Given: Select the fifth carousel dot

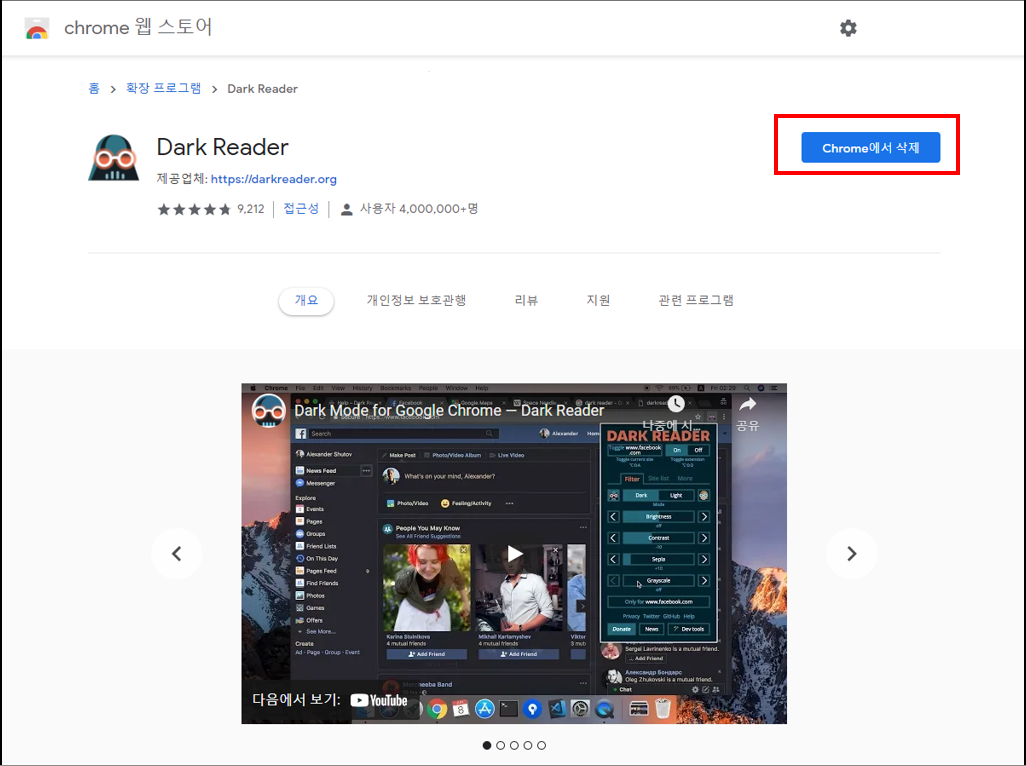Looking at the screenshot, I should pyautogui.click(x=542, y=745).
